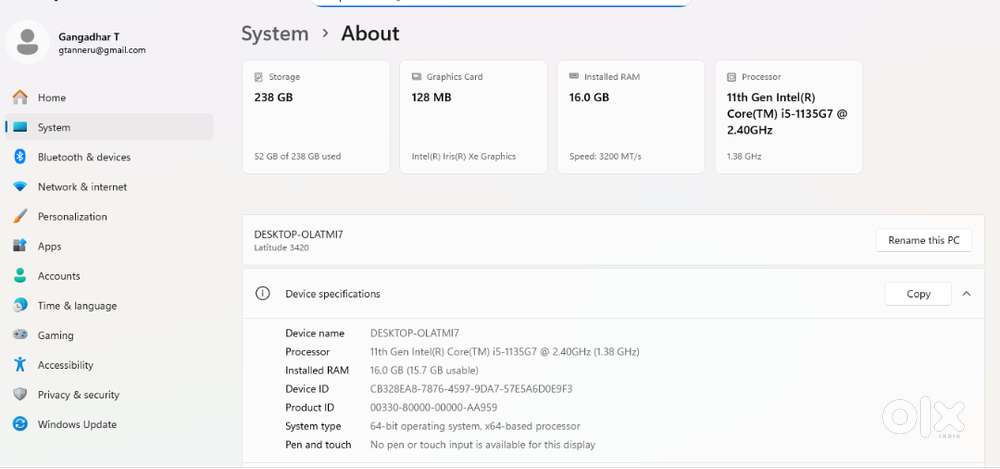Click the Accessibility figure icon
The image size is (1000, 469).
pyautogui.click(x=20, y=364)
